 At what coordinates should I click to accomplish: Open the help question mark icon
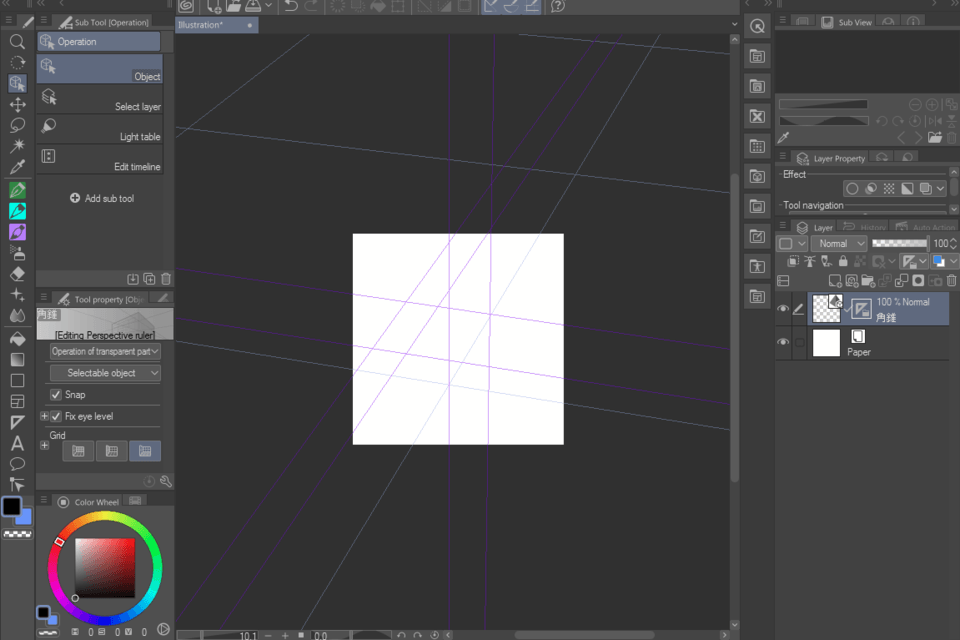(557, 6)
